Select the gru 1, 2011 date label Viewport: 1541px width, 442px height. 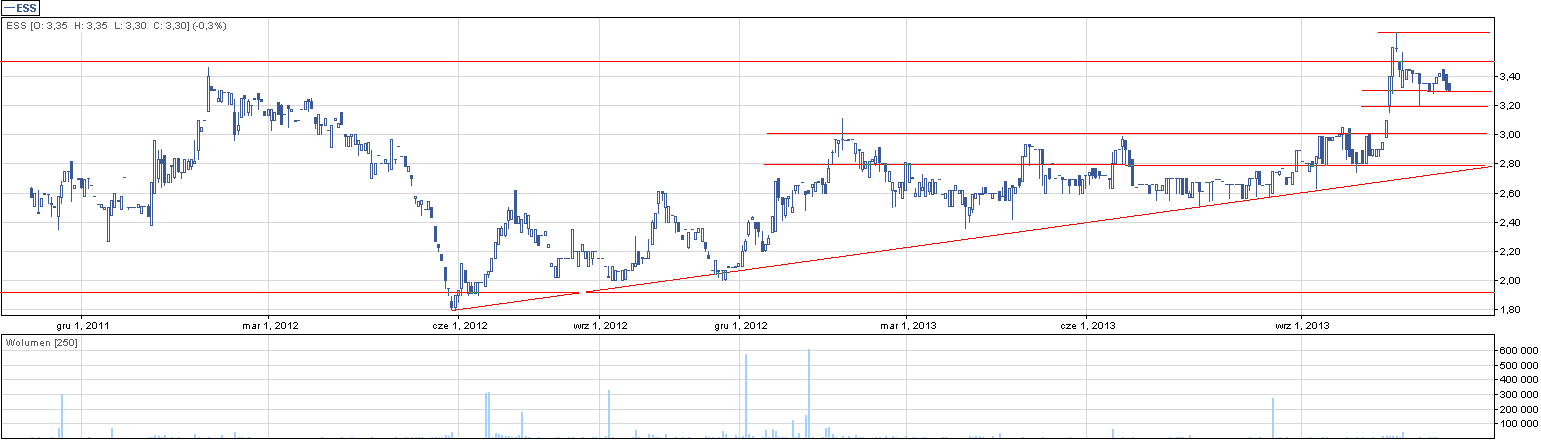coord(83,325)
